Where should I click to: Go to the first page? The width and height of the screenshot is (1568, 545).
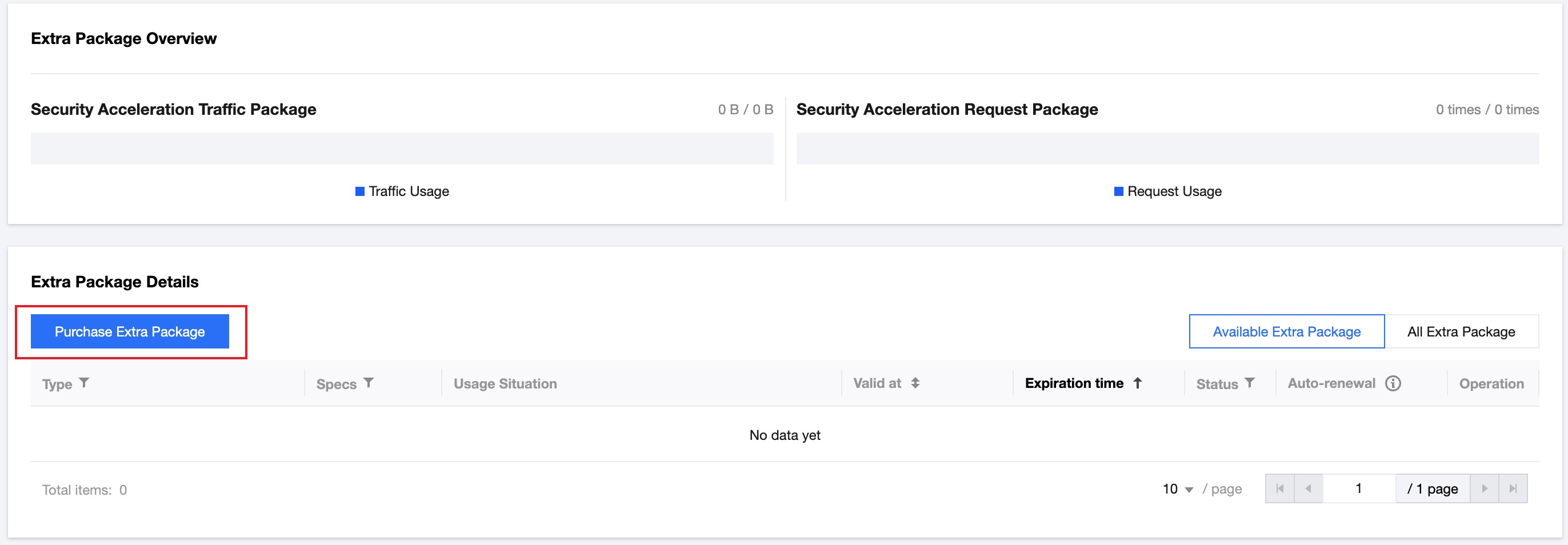(1279, 488)
